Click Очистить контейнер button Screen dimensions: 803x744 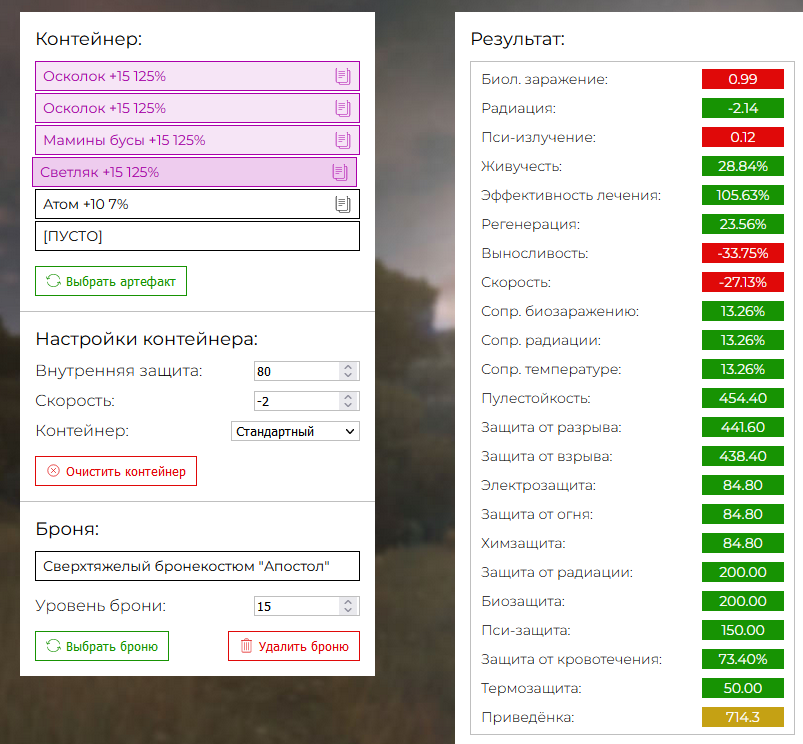click(x=116, y=471)
